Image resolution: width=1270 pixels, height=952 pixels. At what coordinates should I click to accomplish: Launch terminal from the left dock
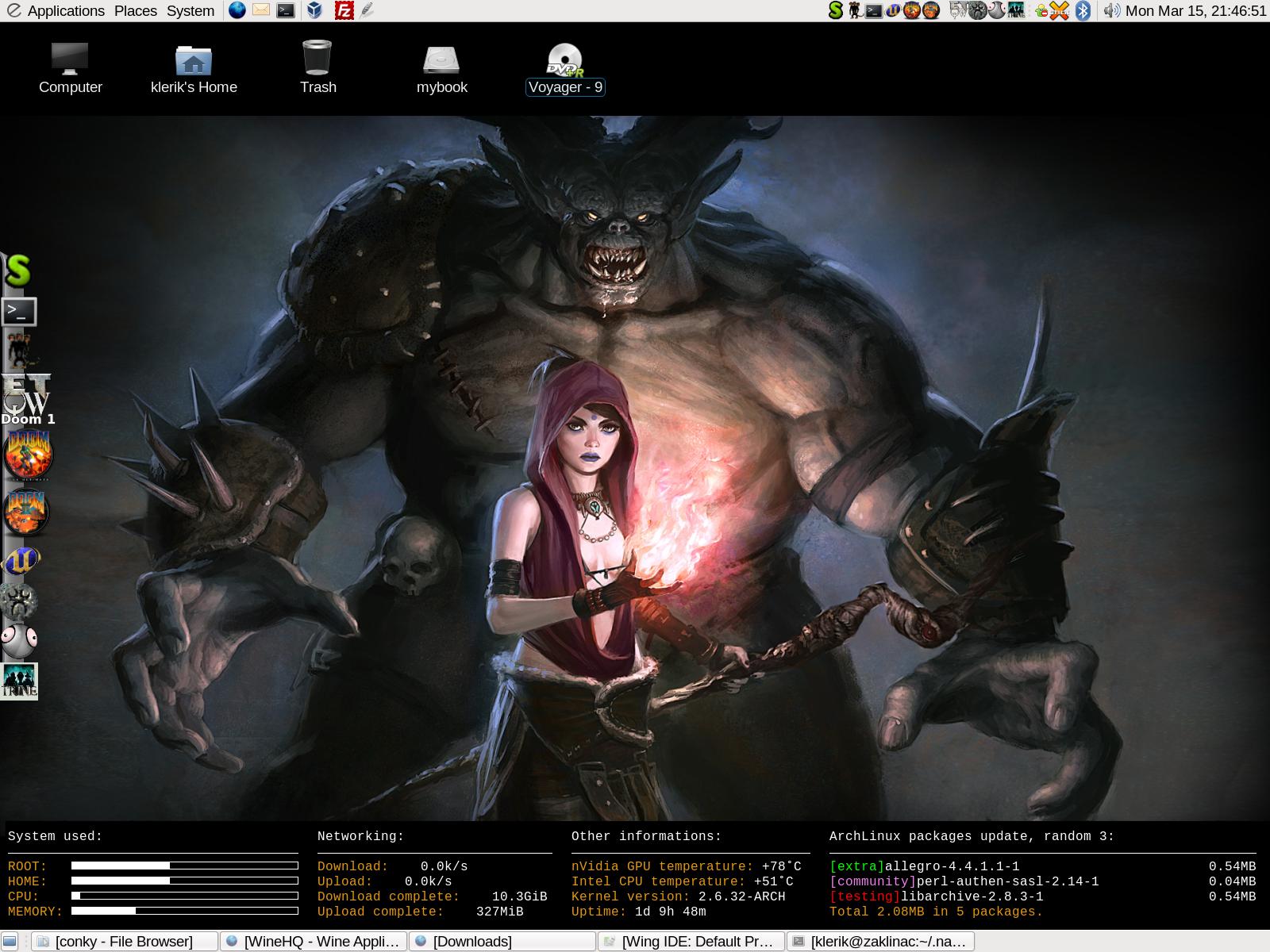pos(19,312)
